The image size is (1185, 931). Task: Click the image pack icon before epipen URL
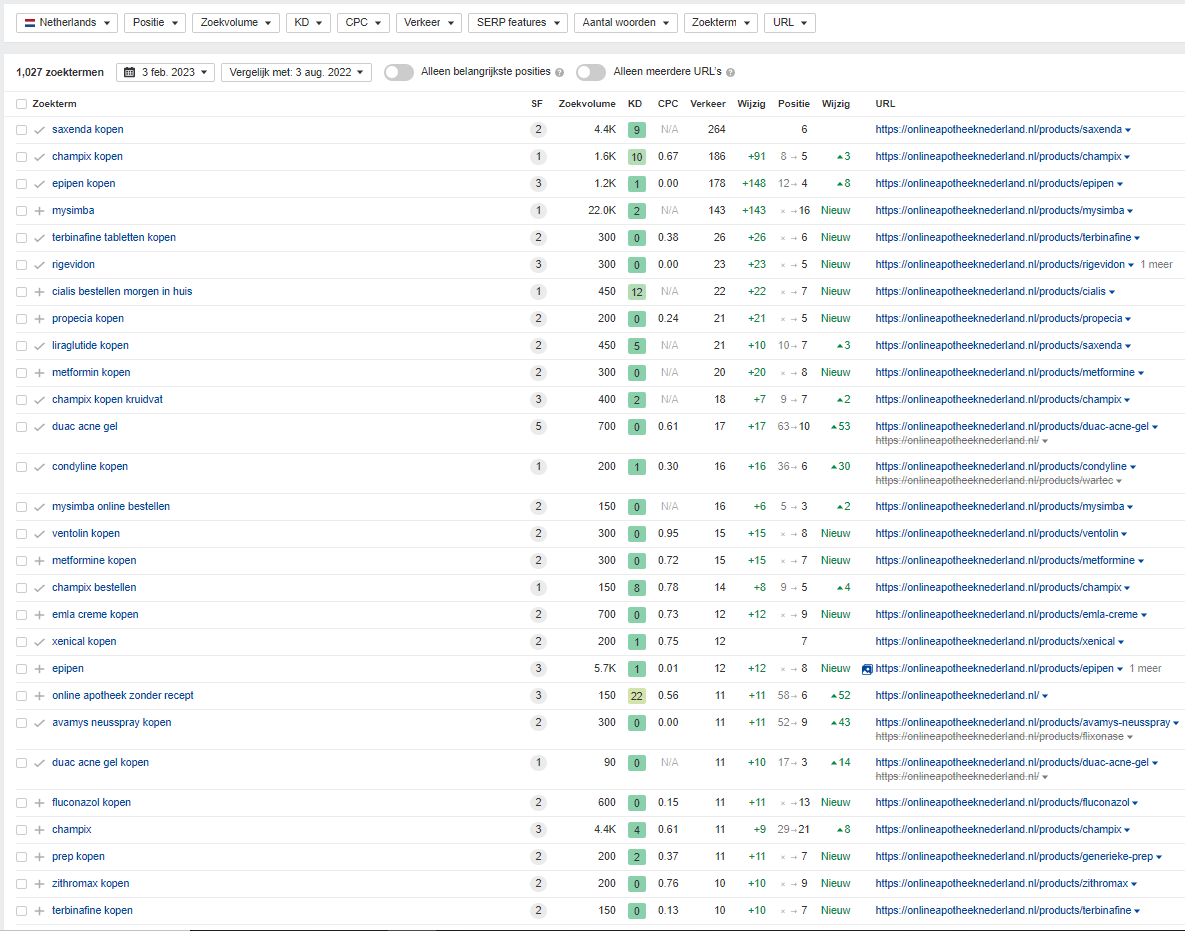[x=867, y=669]
